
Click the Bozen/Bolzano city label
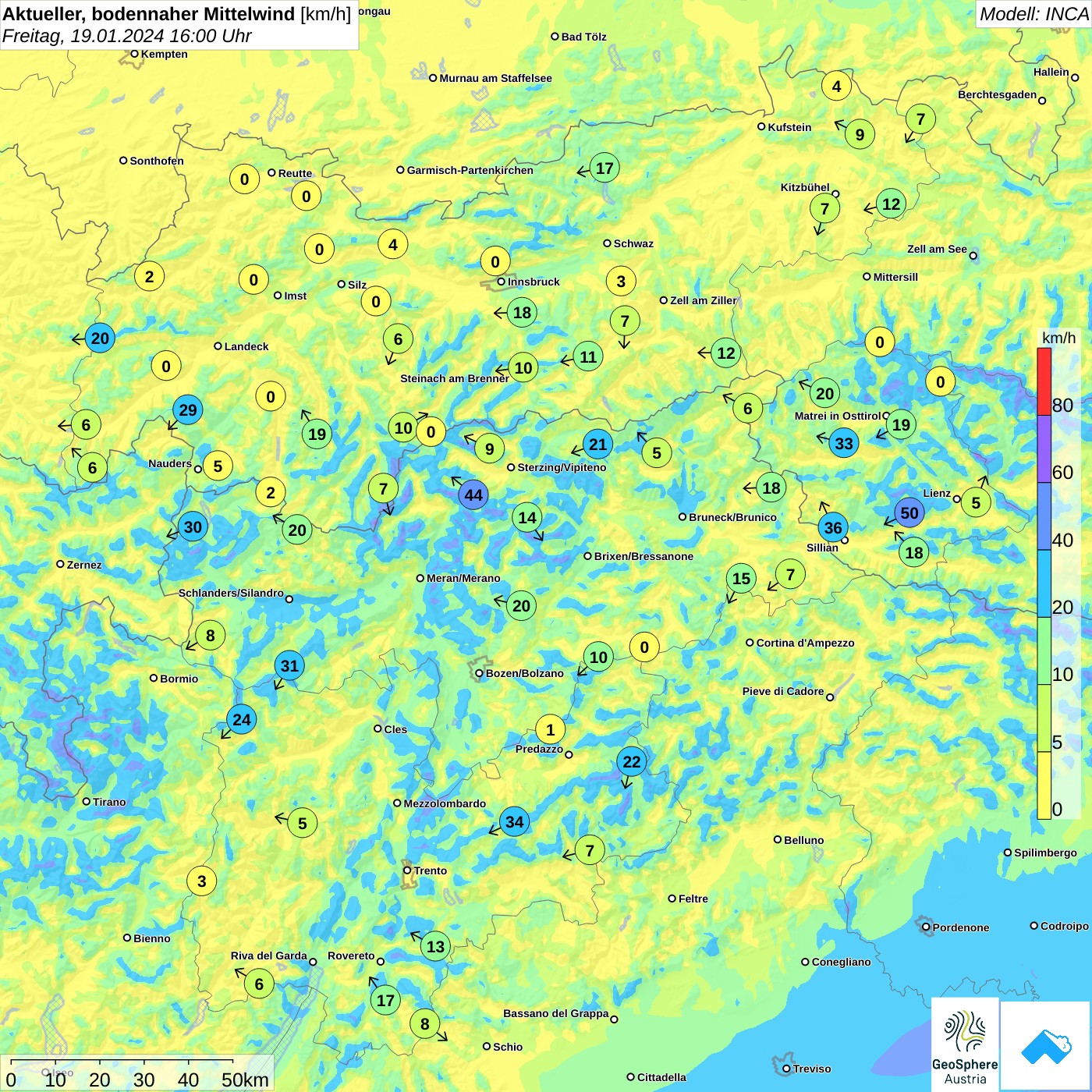point(524,673)
